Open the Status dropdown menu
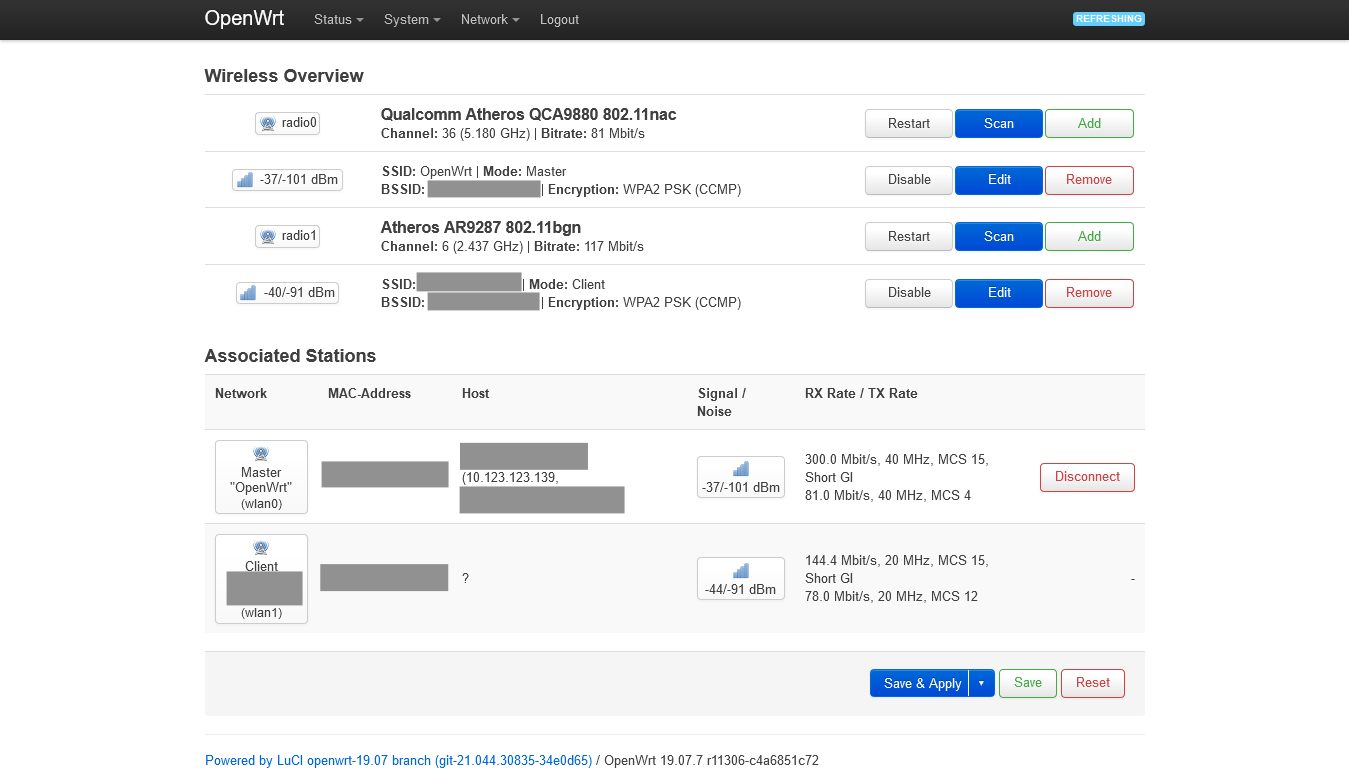Screen dimensions: 1349x775 click(338, 19)
